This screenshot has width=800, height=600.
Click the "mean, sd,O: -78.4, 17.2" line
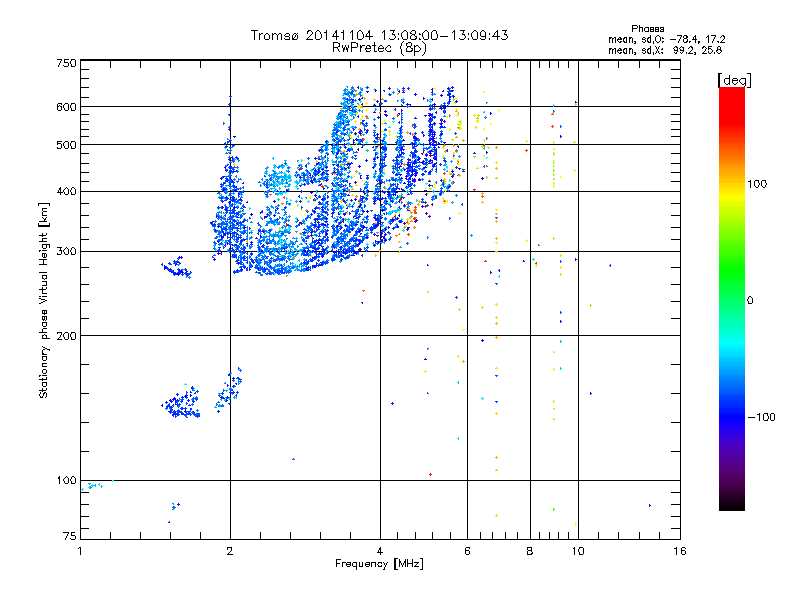666,39
